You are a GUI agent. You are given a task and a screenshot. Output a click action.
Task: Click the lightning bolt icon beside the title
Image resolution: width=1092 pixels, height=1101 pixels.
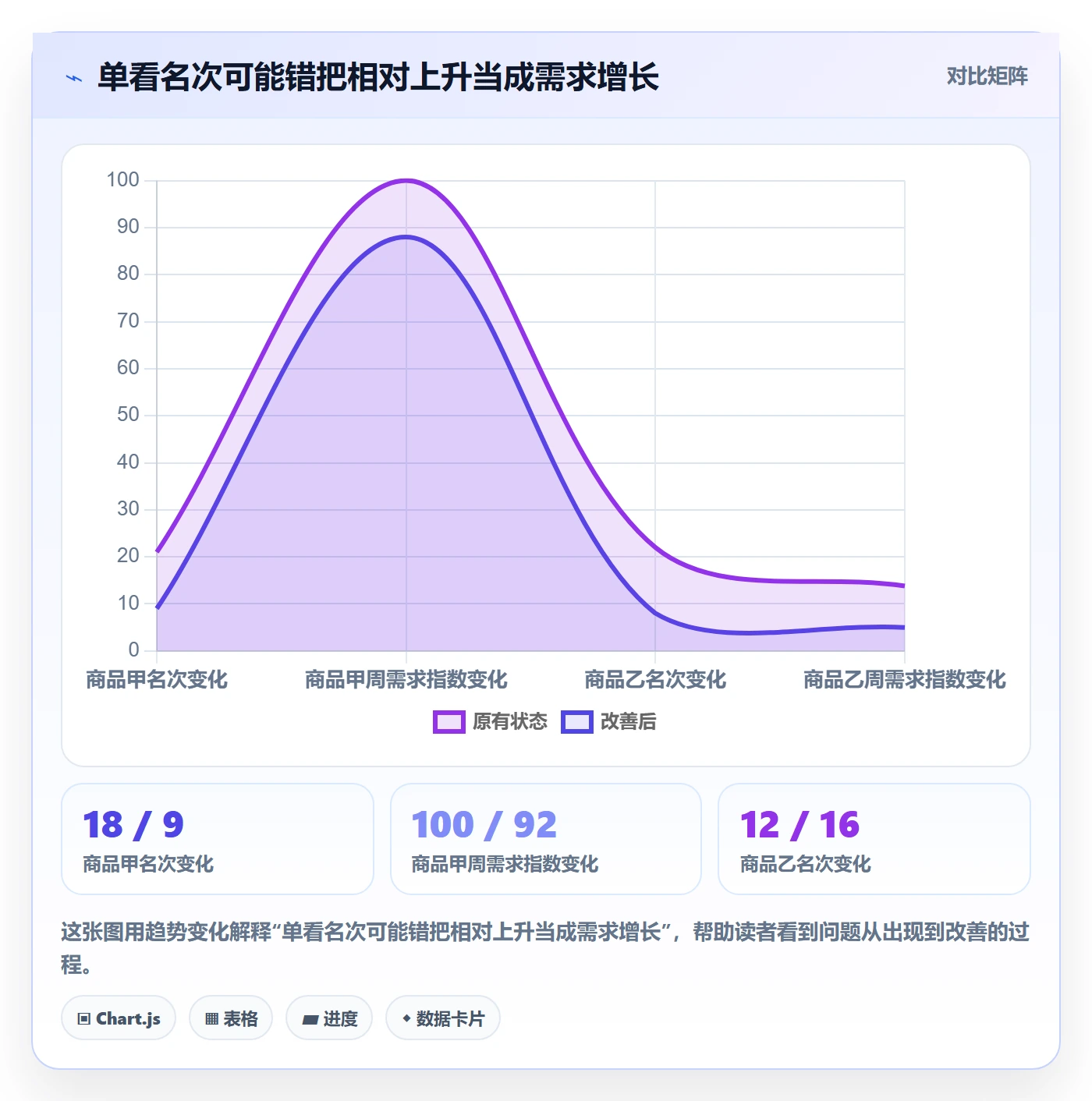pyautogui.click(x=74, y=78)
